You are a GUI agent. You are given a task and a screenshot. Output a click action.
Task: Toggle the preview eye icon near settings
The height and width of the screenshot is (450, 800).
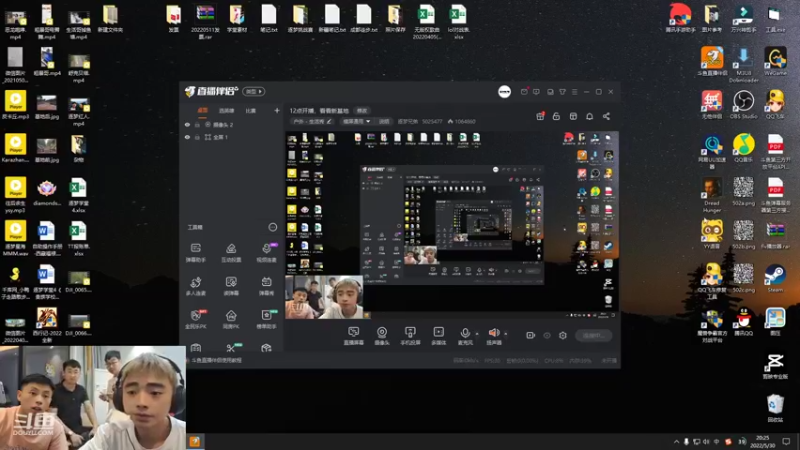(547, 336)
